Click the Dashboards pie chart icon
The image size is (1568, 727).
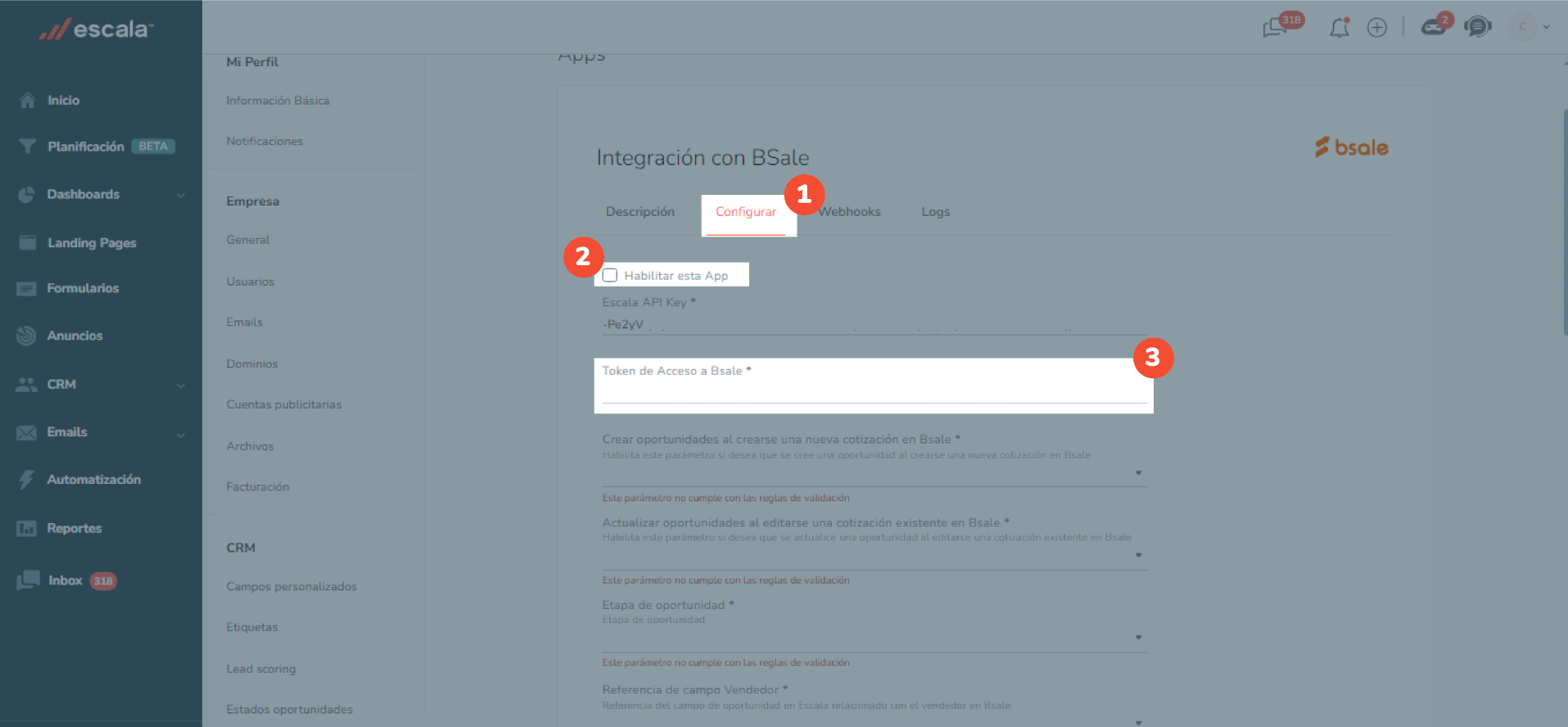(27, 194)
